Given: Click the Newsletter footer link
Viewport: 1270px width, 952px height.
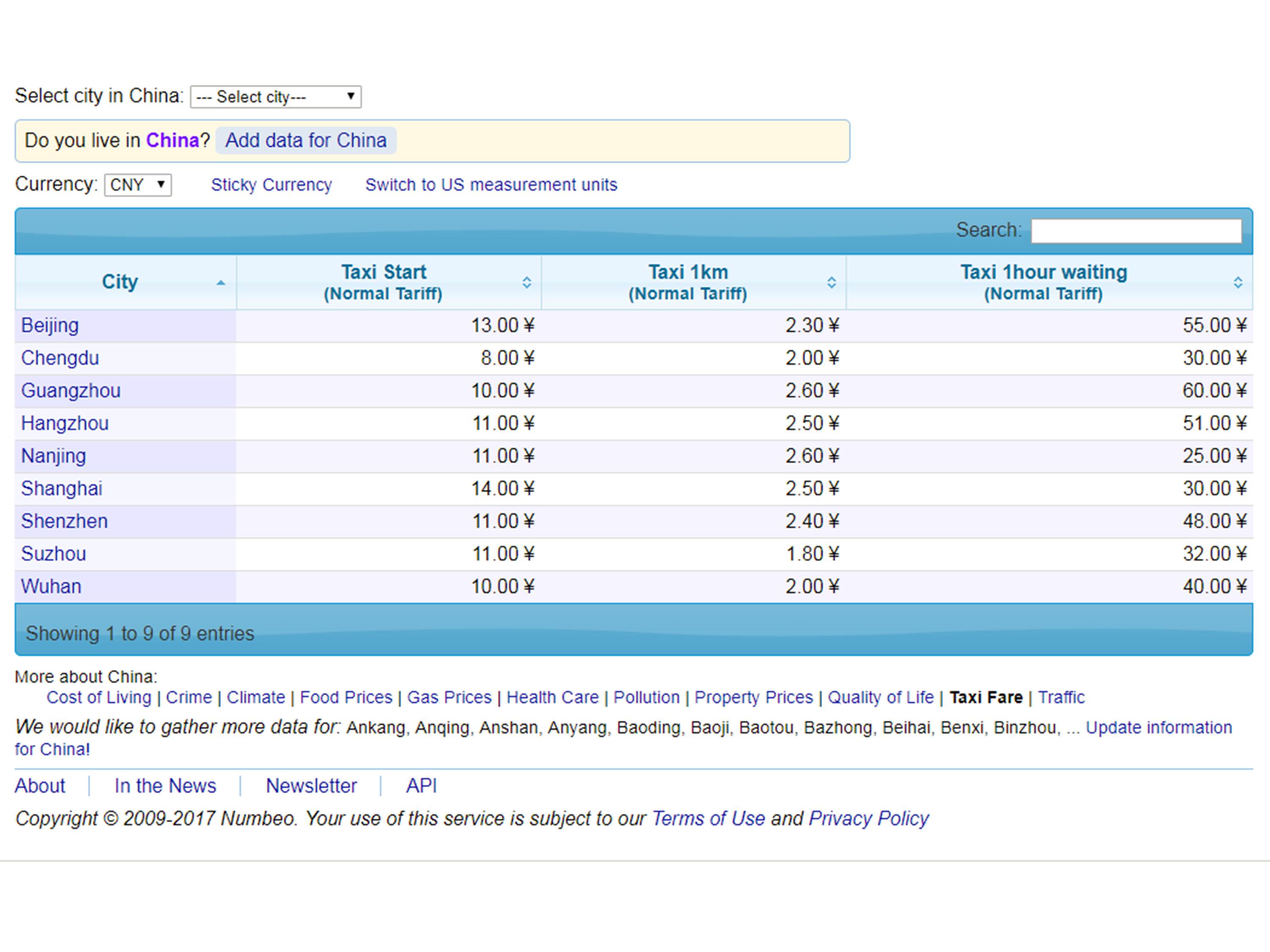Looking at the screenshot, I should pyautogui.click(x=311, y=786).
